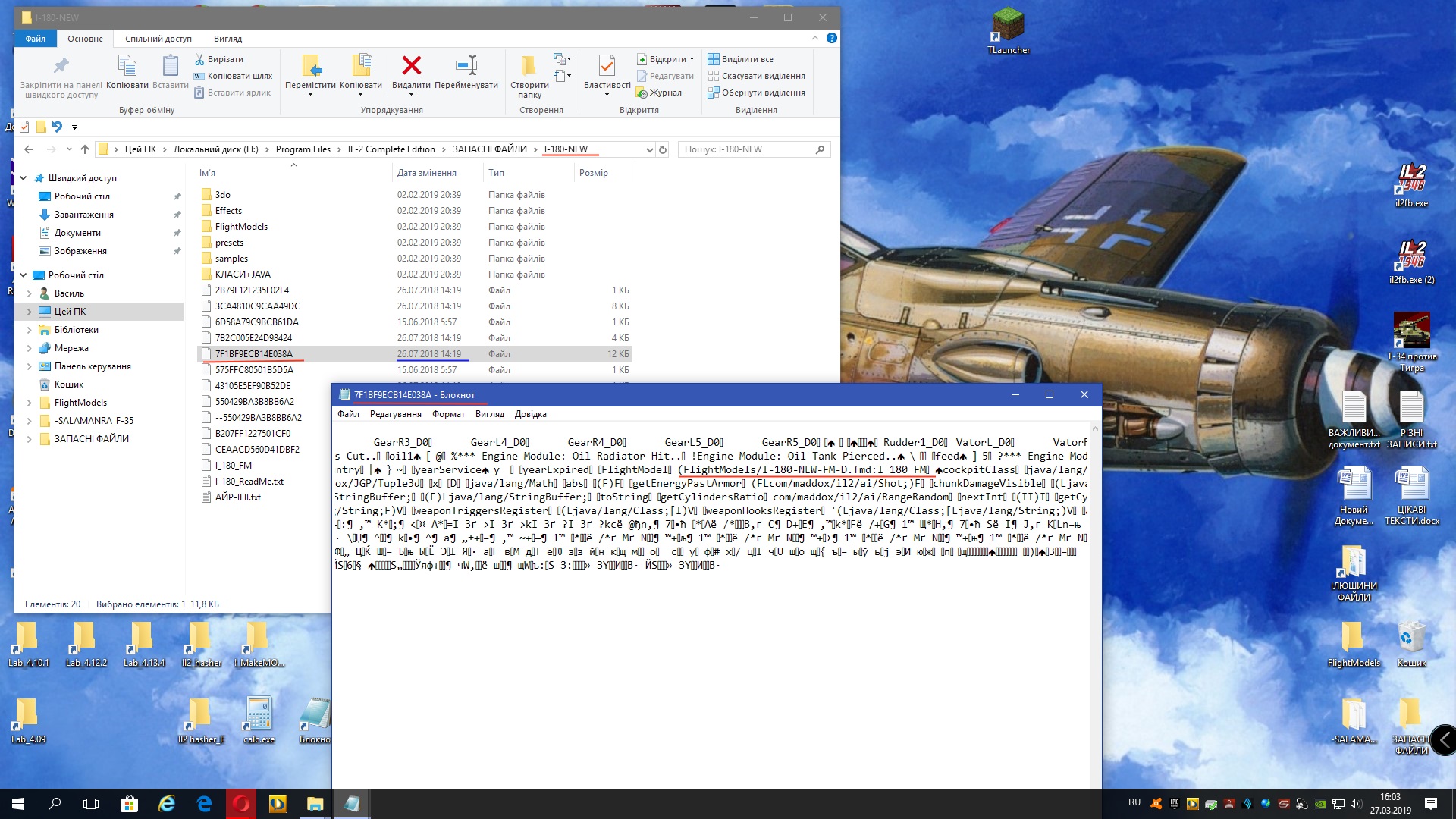Click the Cut (Вирізати) scissors command

pyautogui.click(x=219, y=59)
